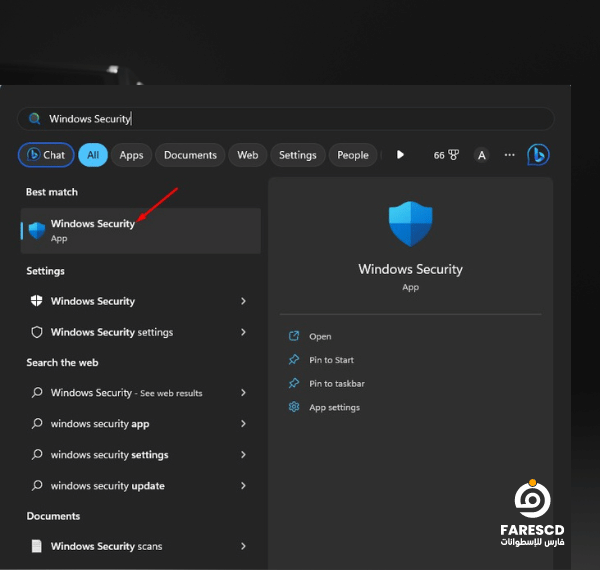Click the gear icon beside App settings
Image resolution: width=600 pixels, height=570 pixels.
tap(294, 407)
